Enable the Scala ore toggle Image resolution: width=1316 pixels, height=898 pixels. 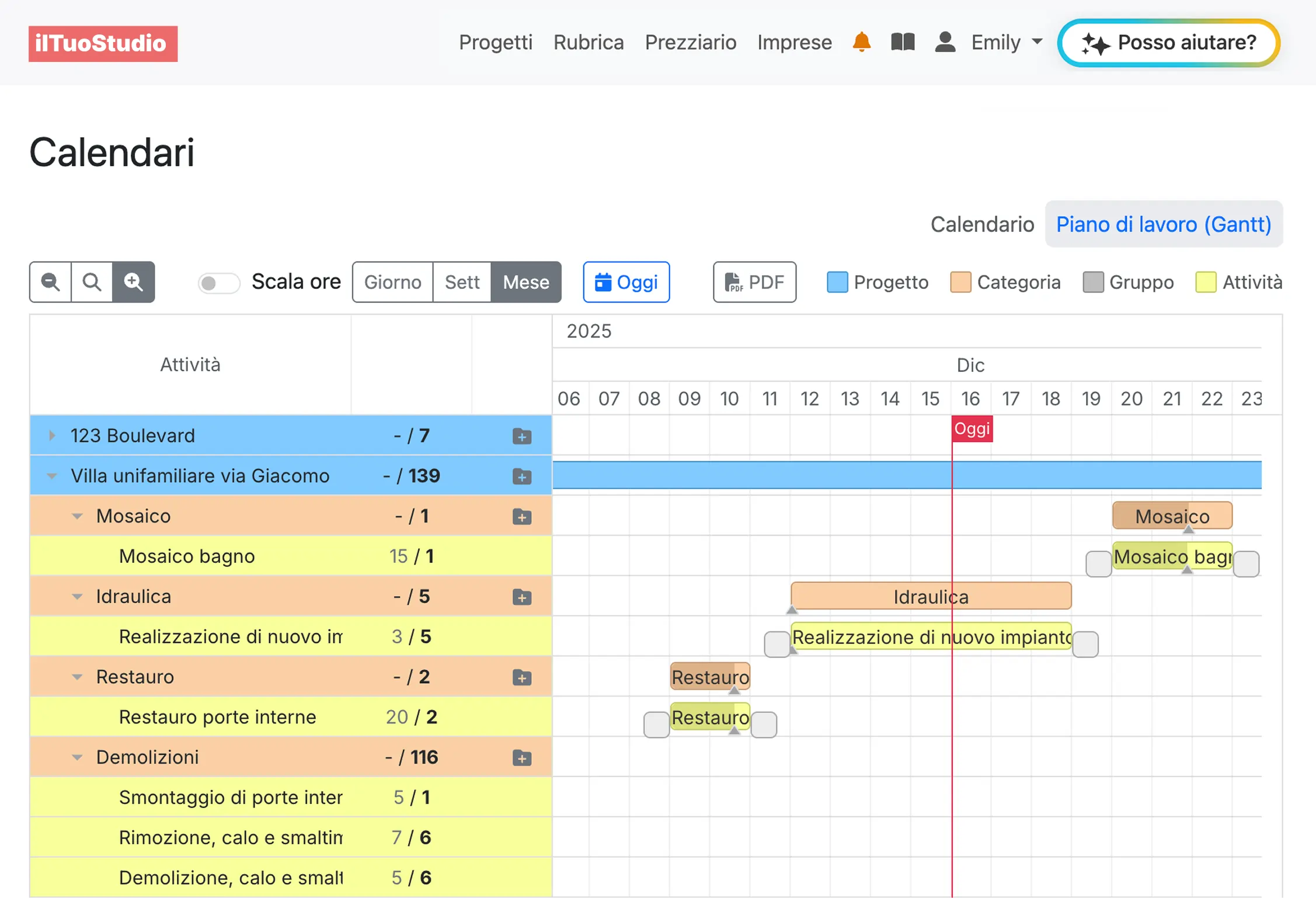click(218, 283)
